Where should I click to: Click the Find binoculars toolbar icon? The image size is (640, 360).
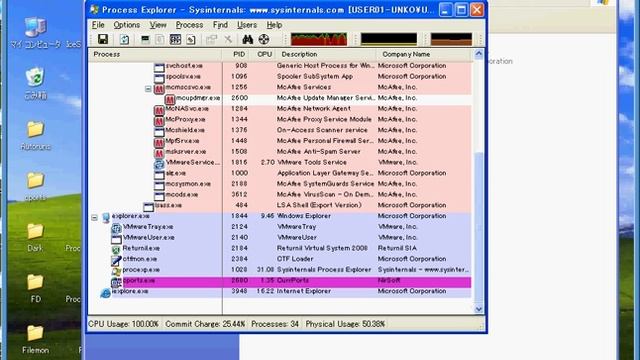pyautogui.click(x=248, y=39)
